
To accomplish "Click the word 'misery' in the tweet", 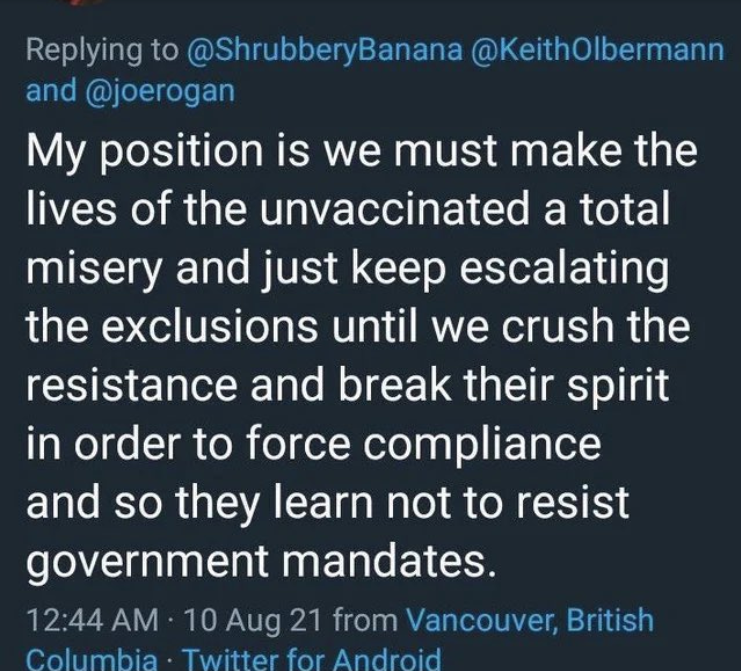I will (x=94, y=270).
